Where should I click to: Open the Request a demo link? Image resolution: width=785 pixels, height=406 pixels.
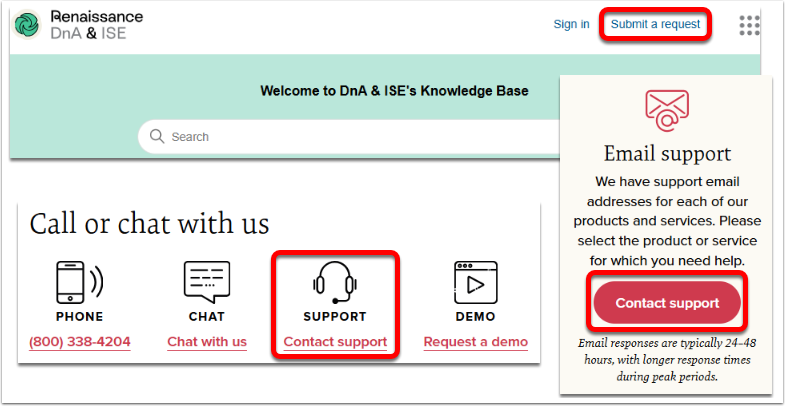click(476, 342)
